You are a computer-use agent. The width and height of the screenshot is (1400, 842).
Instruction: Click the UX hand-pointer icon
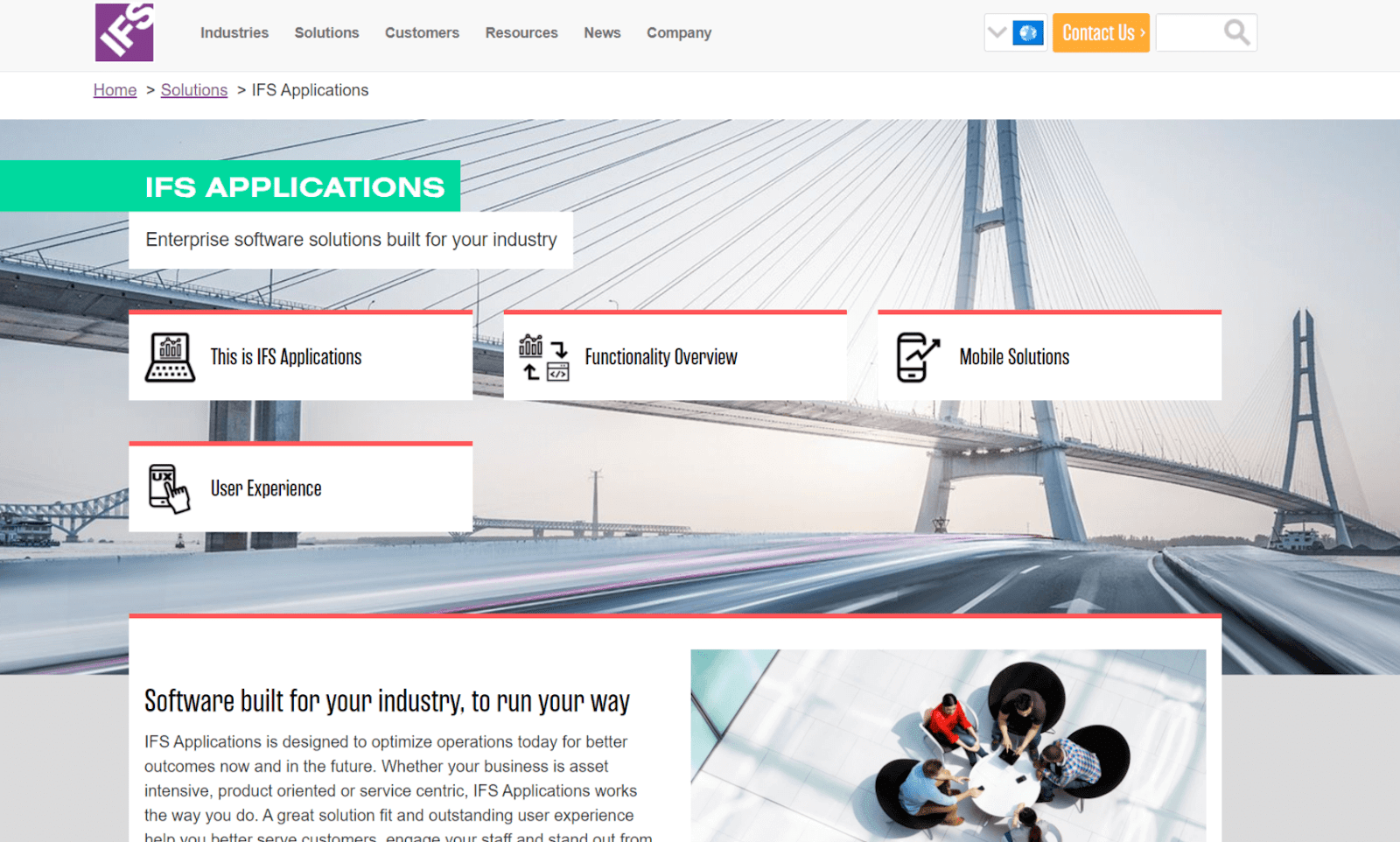pyautogui.click(x=169, y=488)
